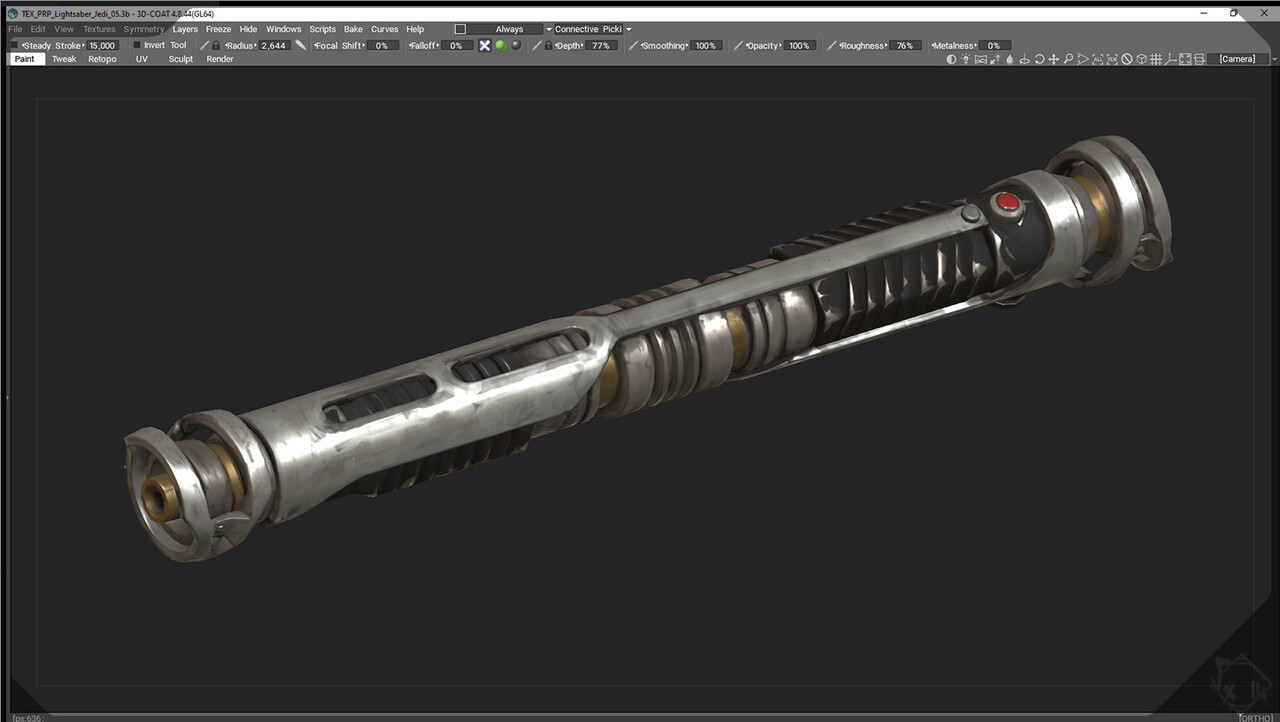Screen dimensions: 1280x722
Task: Click the Metalness 0% value field
Action: (x=994, y=45)
